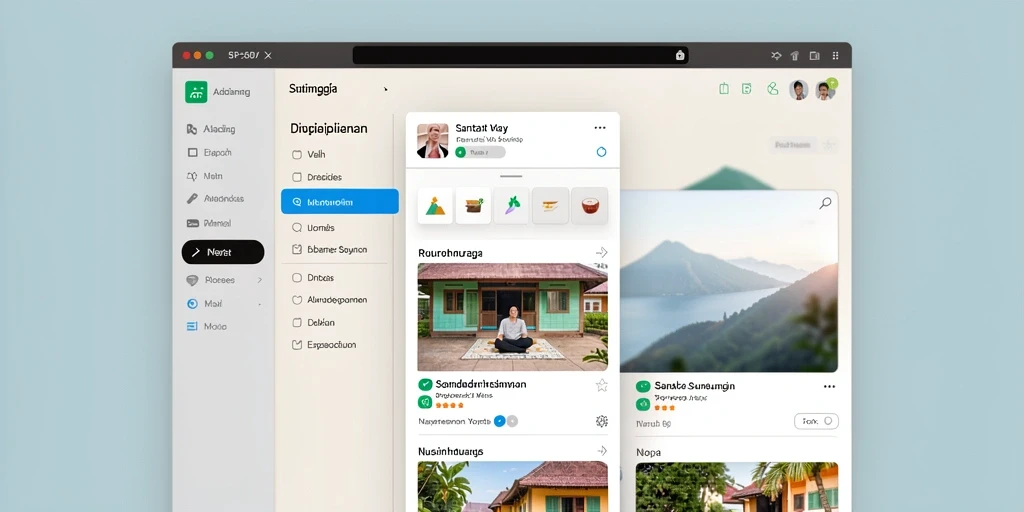1024x512 pixels.
Task: Open the avatar with green badge
Action: pos(825,90)
